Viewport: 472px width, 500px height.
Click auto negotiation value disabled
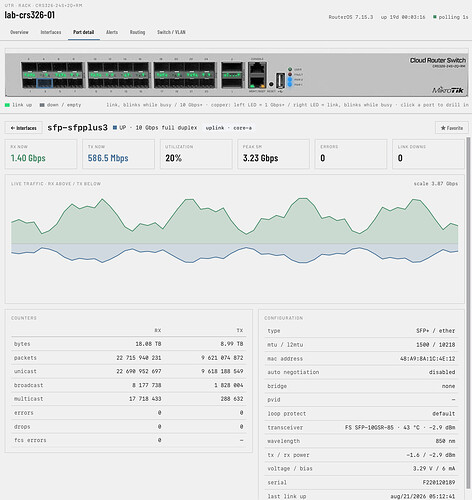tap(442, 372)
